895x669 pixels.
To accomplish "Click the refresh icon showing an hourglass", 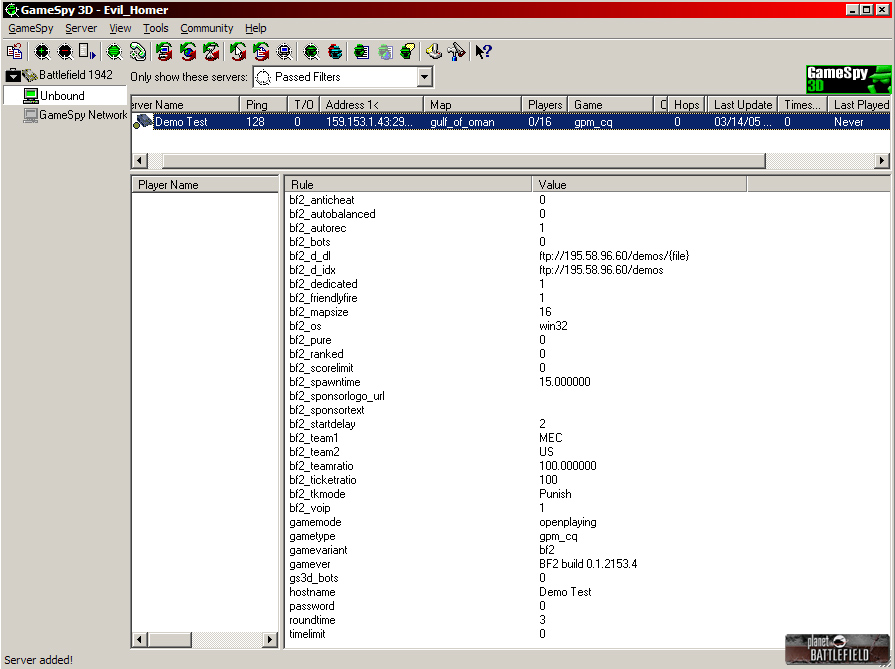I will (211, 52).
